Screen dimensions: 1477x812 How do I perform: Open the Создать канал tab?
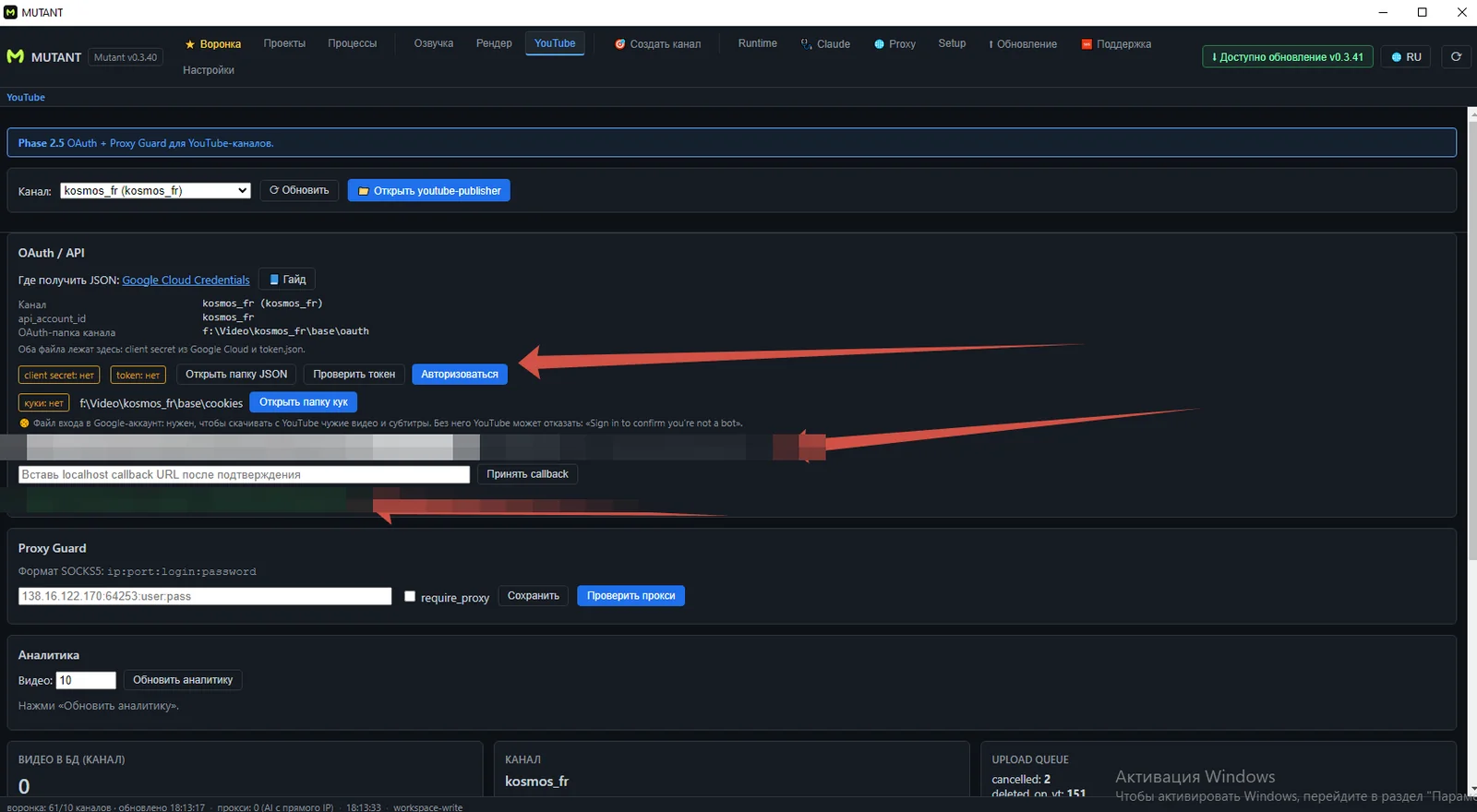coord(658,44)
